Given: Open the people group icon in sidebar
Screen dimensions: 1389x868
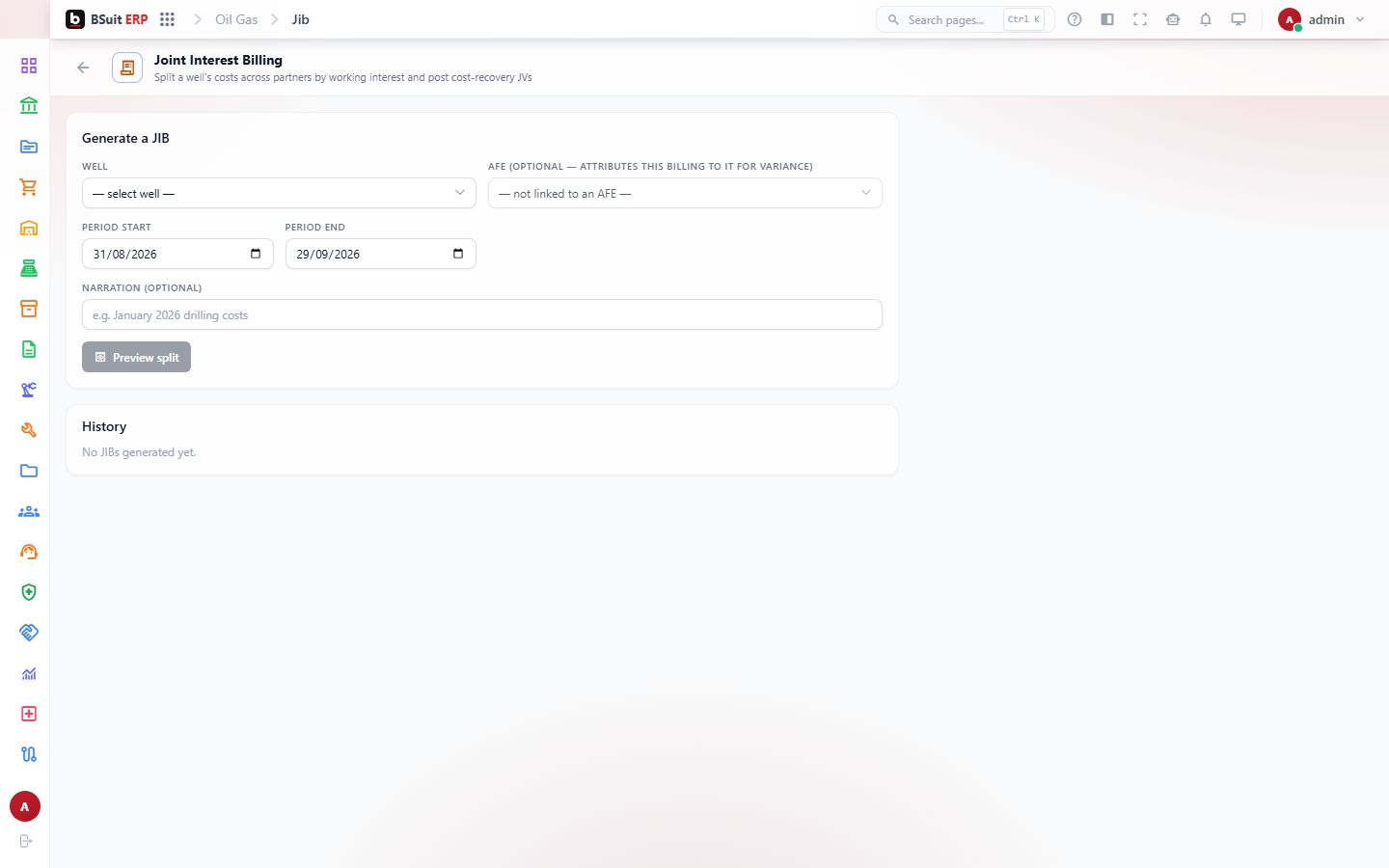Looking at the screenshot, I should point(29,511).
